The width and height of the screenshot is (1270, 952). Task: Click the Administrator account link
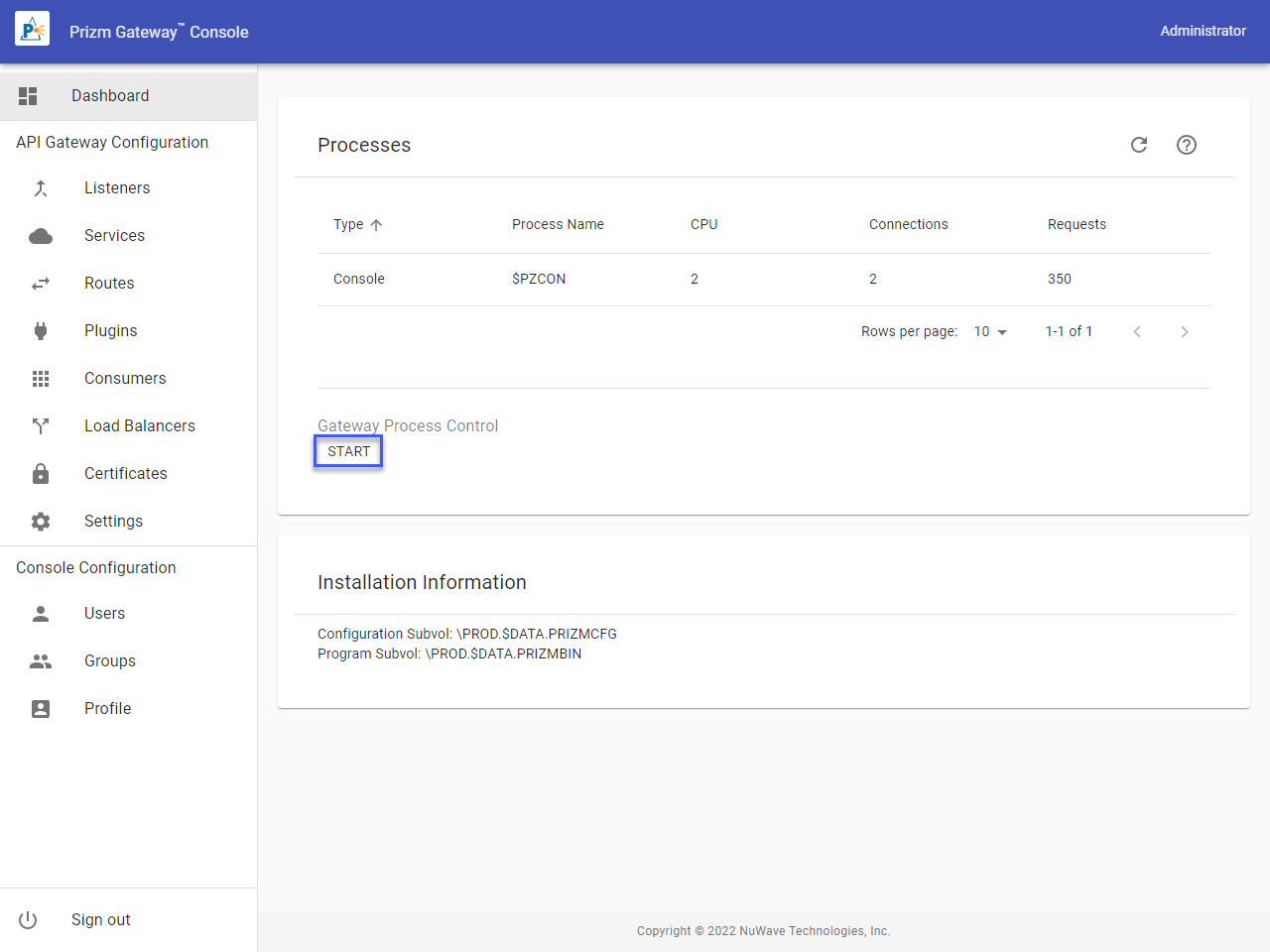(1203, 31)
